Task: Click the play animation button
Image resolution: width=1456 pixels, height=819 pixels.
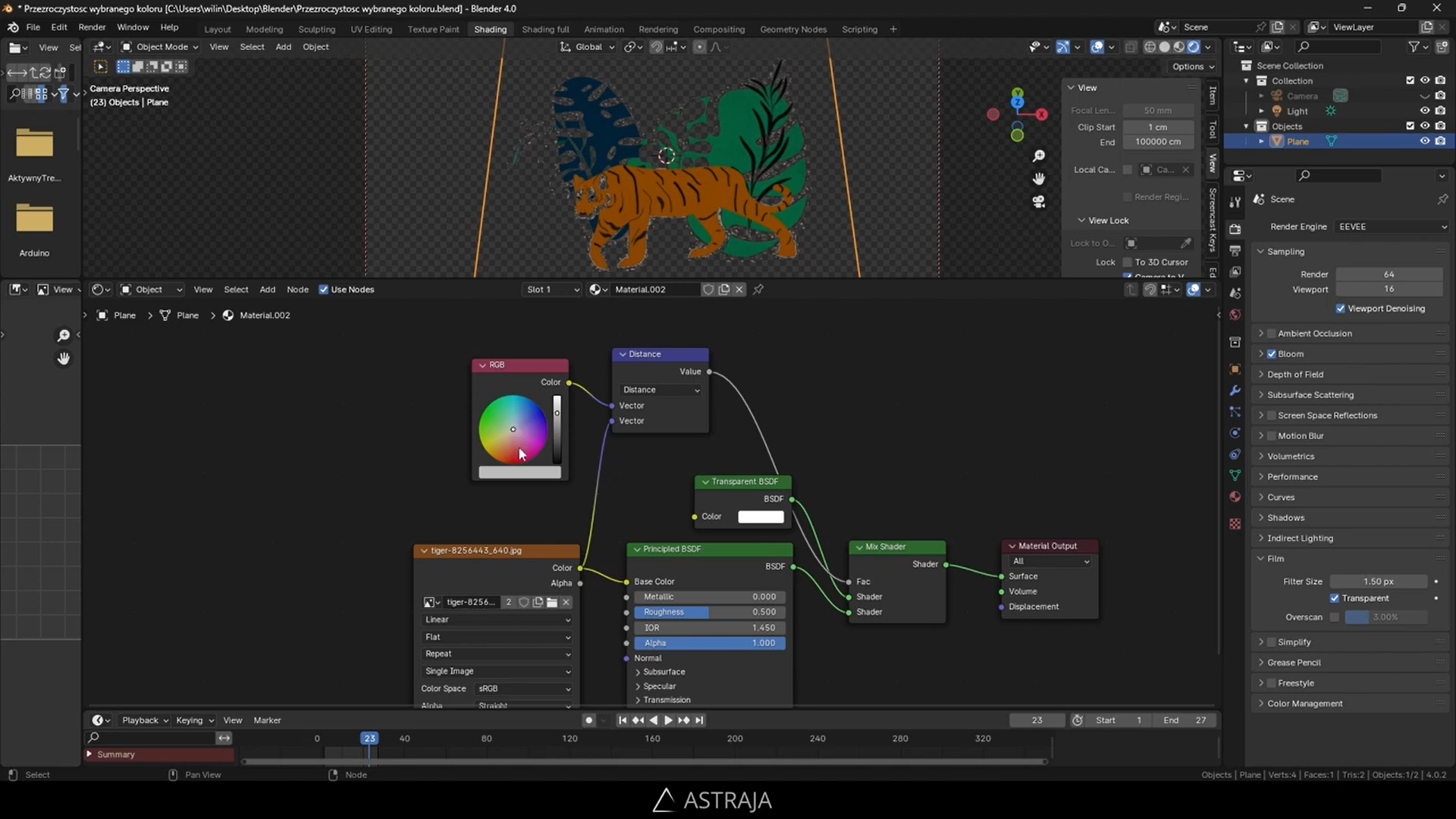Action: pyautogui.click(x=668, y=720)
